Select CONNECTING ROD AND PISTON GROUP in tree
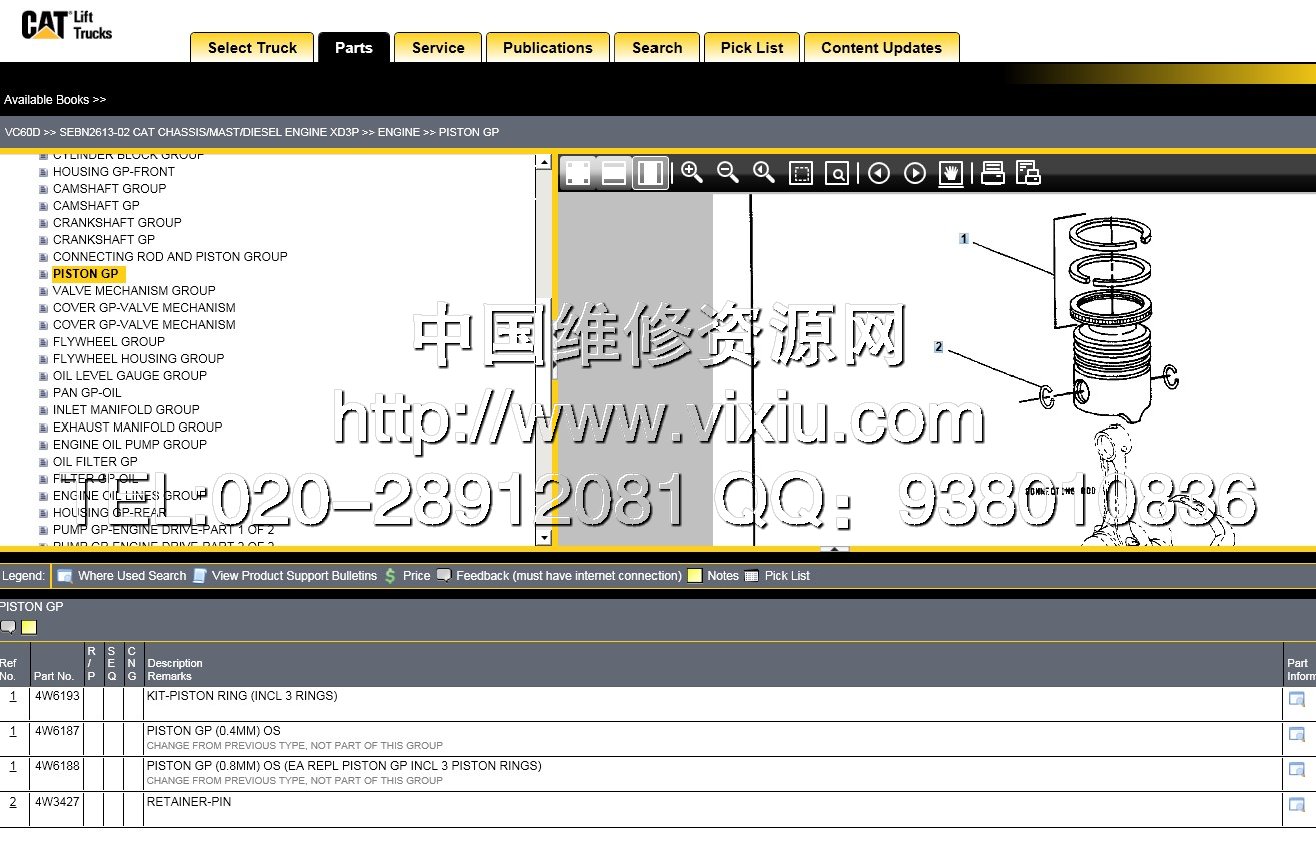This screenshot has width=1316, height=848. tap(170, 257)
